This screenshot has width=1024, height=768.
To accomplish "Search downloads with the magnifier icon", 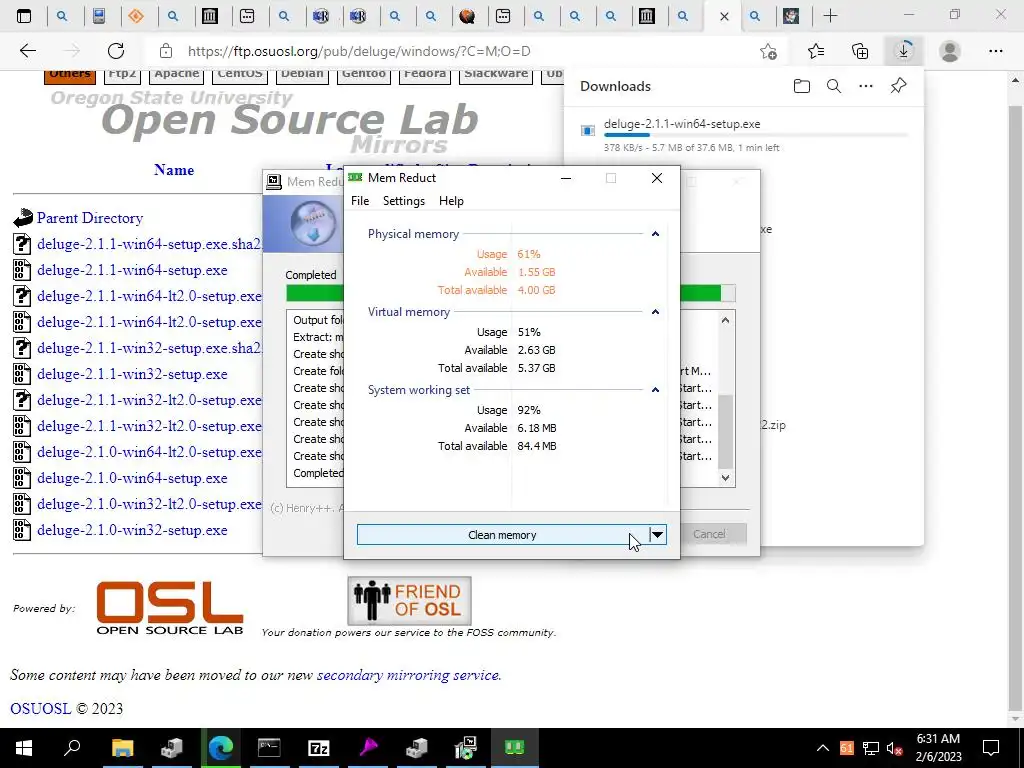I will pos(833,86).
